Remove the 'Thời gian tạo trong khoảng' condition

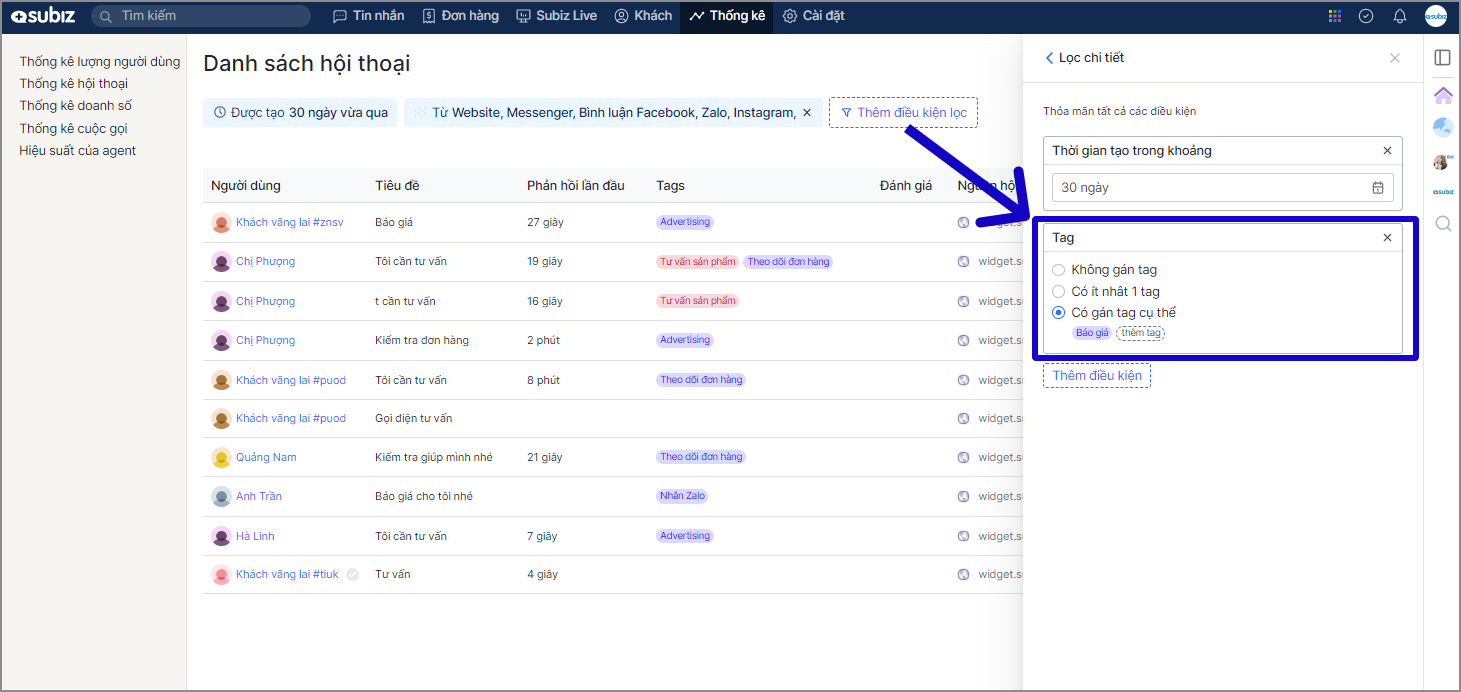click(1387, 151)
